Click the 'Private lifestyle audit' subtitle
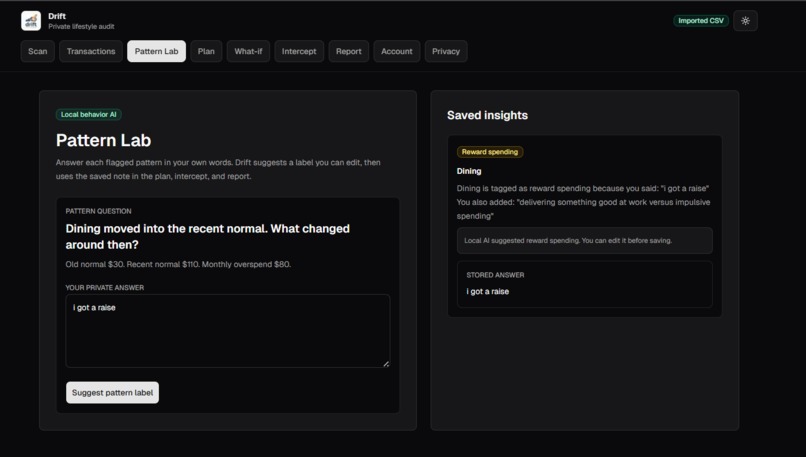This screenshot has height=457, width=806. (x=81, y=26)
